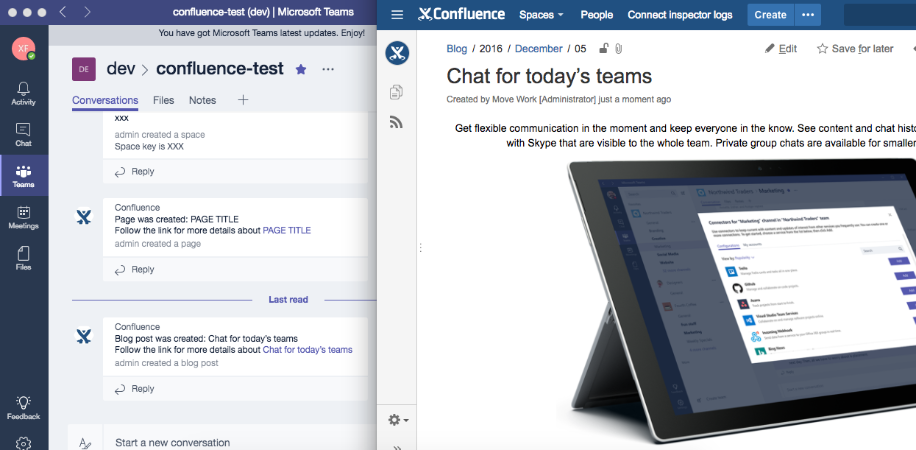Open Confluence hamburger menu
Screen dimensions: 916x450
[397, 15]
